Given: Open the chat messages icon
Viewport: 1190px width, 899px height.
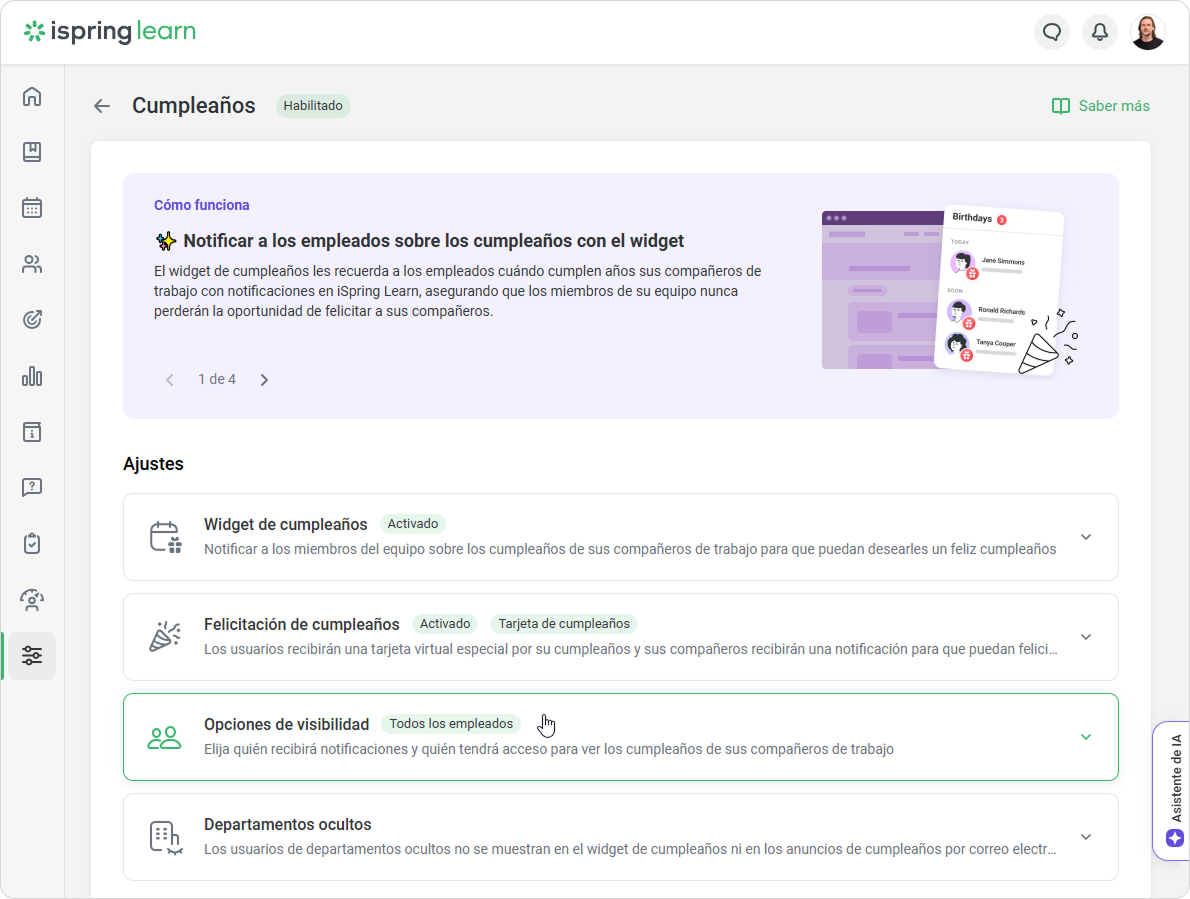Looking at the screenshot, I should tap(1052, 32).
